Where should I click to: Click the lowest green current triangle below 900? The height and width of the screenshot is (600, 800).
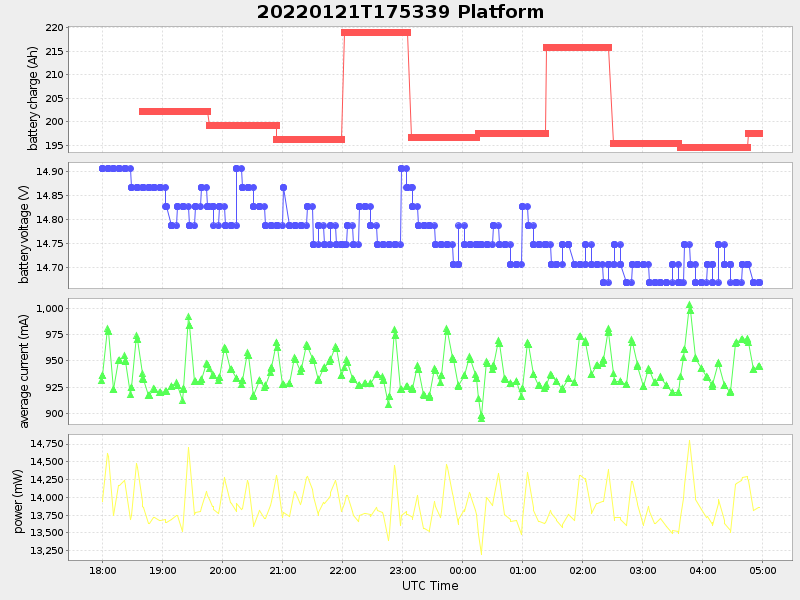pos(481,417)
